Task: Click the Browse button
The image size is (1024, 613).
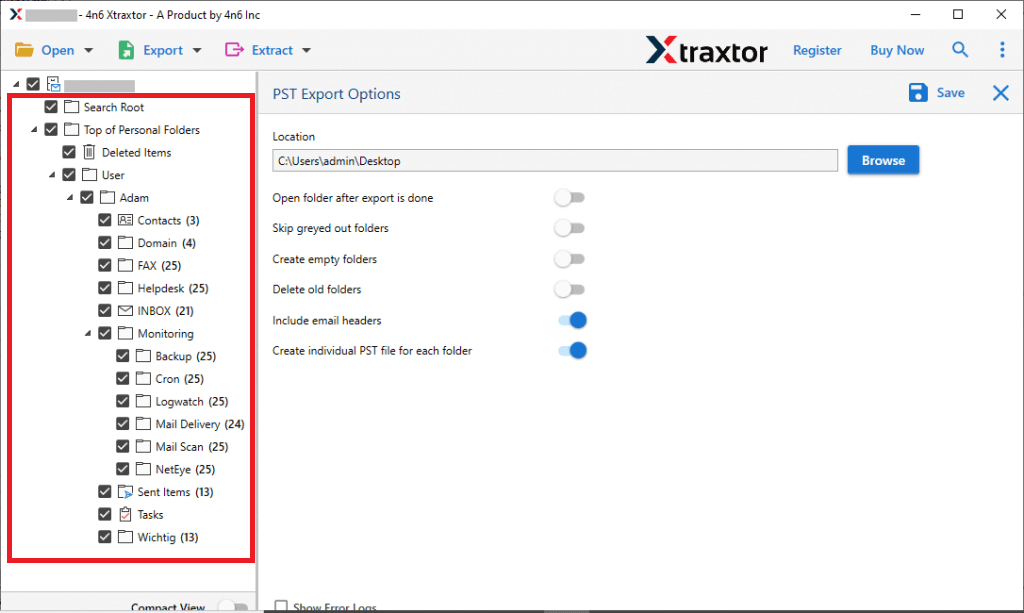Action: [883, 159]
